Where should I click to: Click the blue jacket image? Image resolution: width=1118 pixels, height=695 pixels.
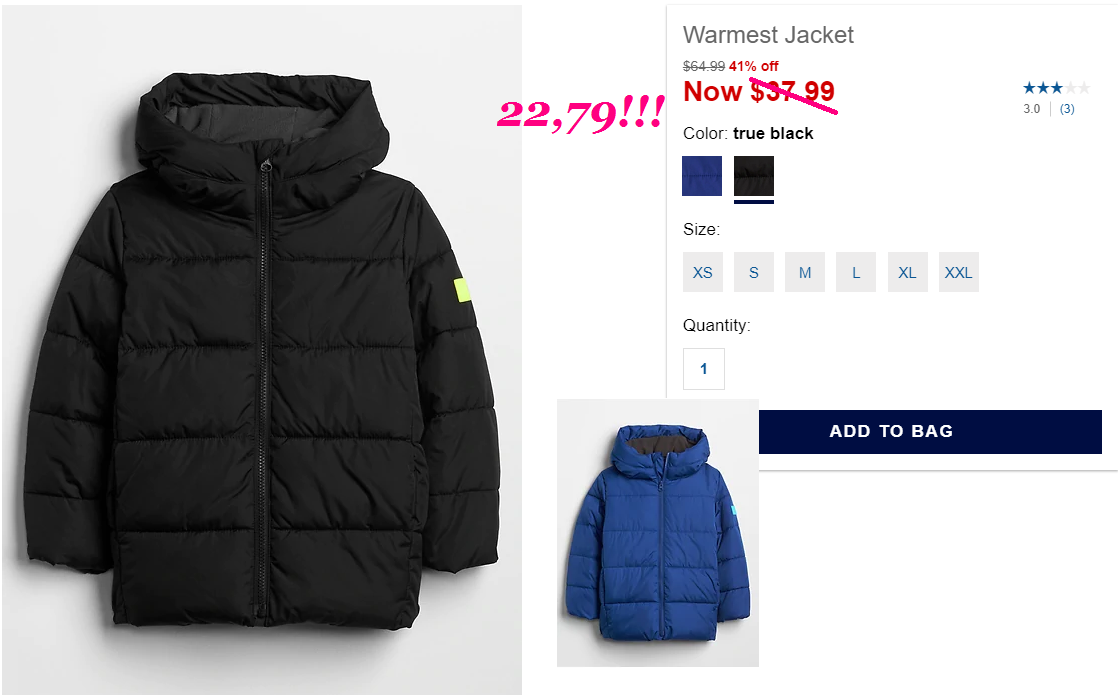[657, 533]
